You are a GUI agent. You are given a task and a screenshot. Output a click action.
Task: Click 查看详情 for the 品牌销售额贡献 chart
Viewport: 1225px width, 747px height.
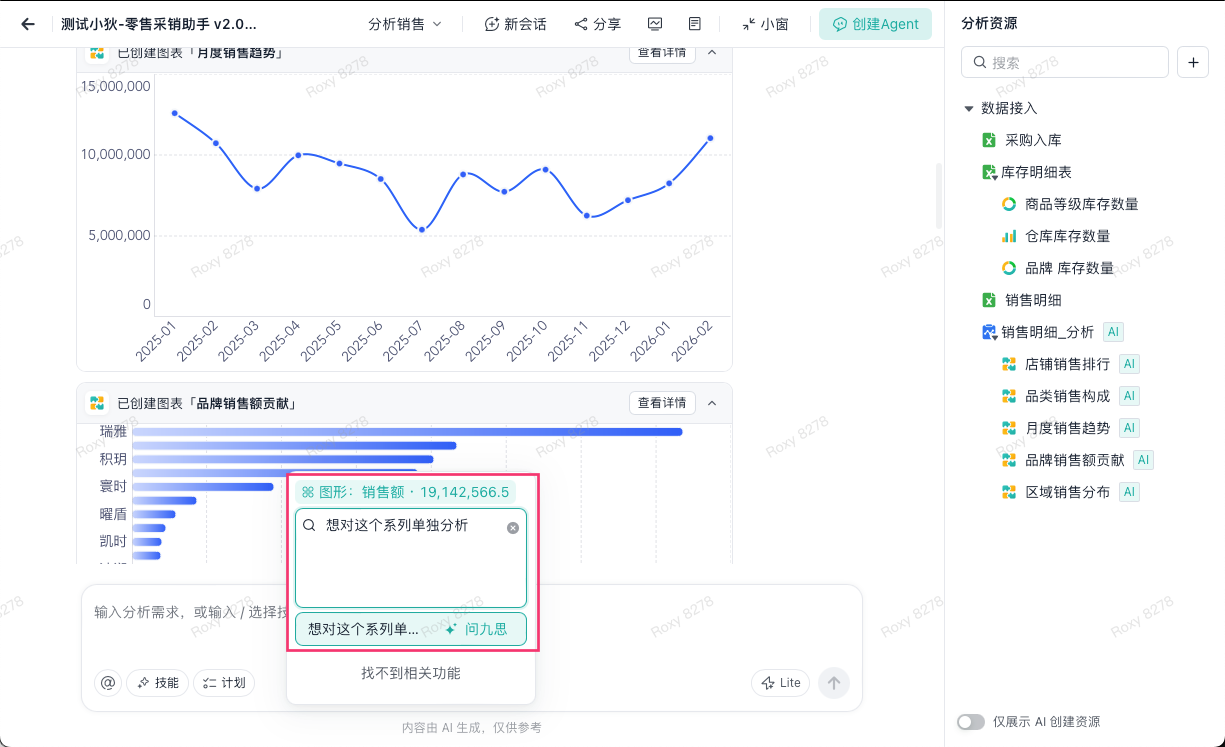(x=662, y=403)
